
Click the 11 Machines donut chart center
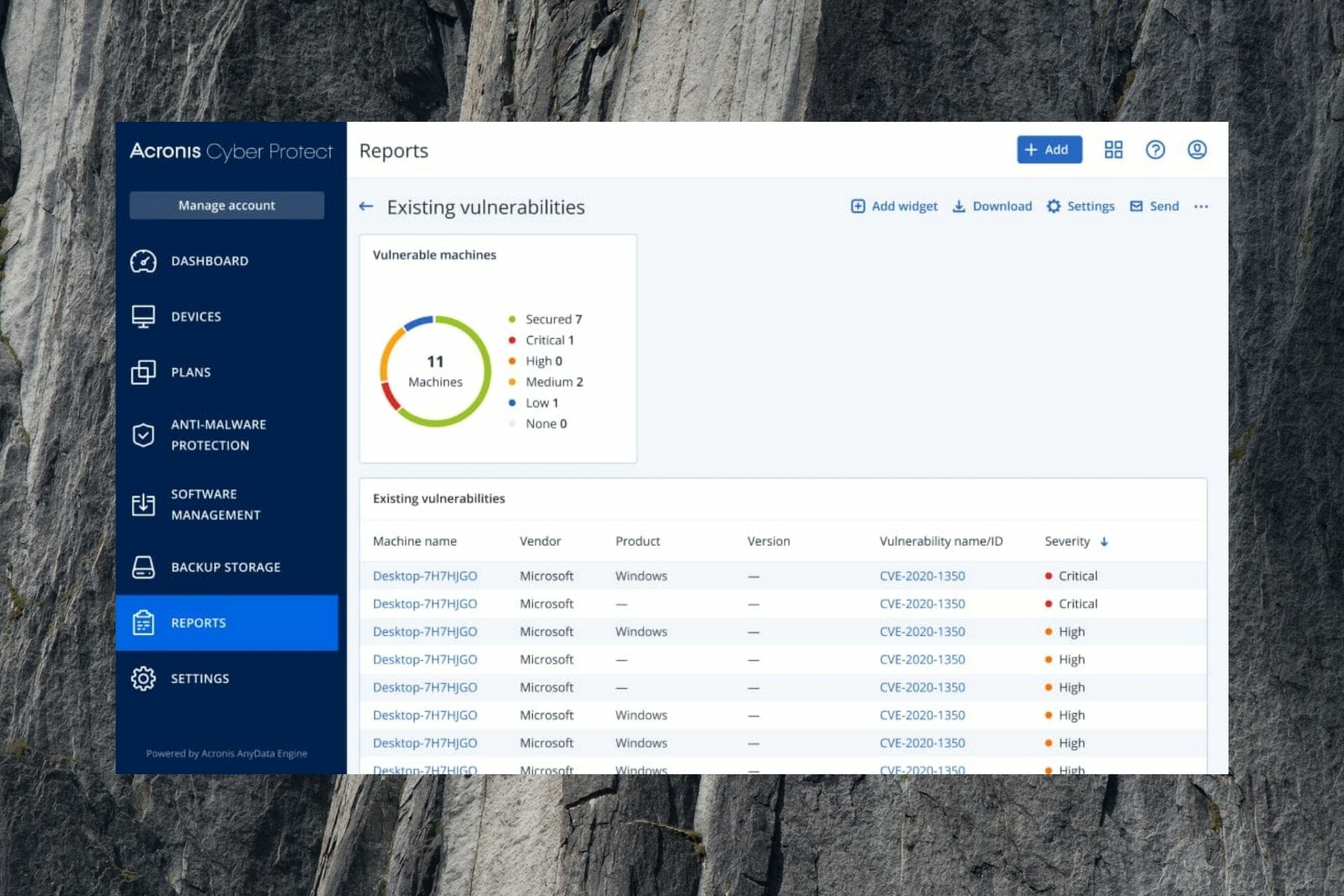coord(435,371)
